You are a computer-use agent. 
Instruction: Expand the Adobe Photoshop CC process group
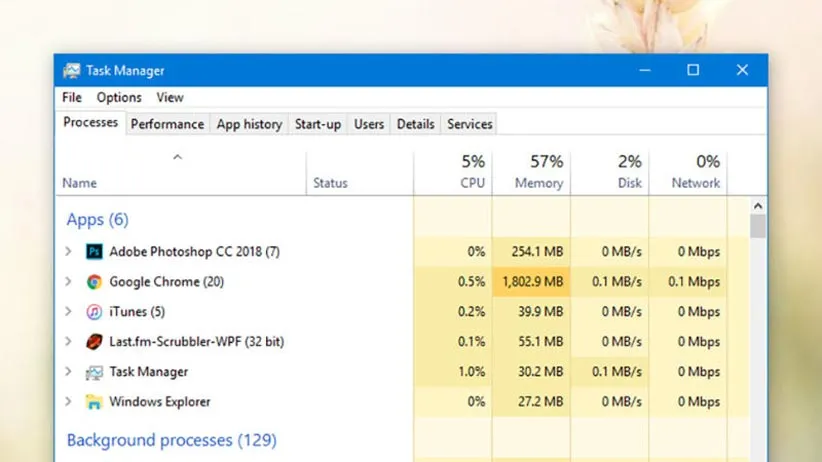[68, 252]
